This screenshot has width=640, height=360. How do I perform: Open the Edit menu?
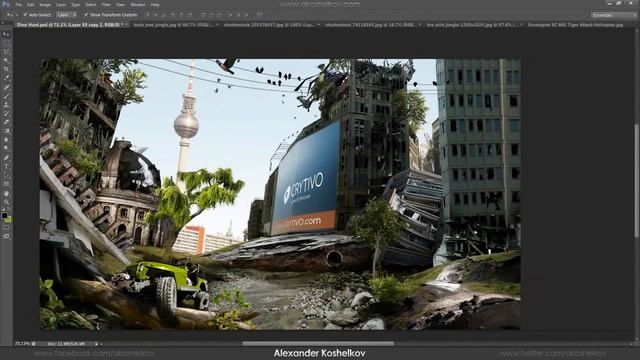click(x=31, y=4)
